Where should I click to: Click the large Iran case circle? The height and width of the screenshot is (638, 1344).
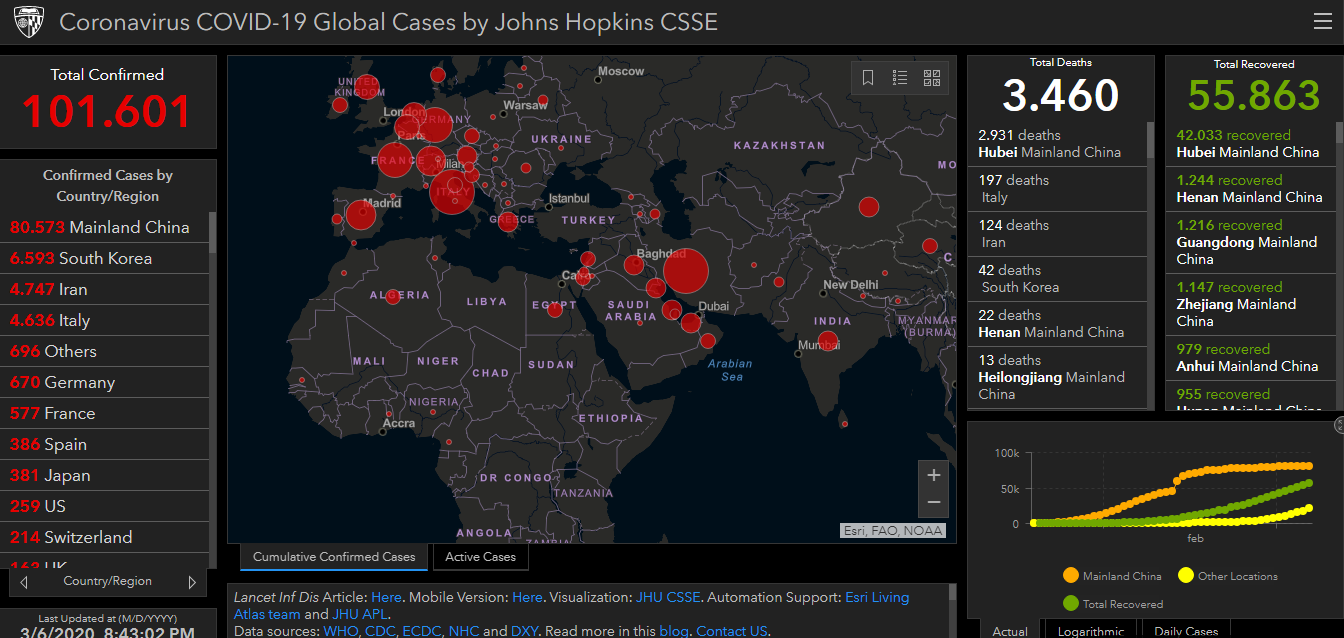point(685,272)
